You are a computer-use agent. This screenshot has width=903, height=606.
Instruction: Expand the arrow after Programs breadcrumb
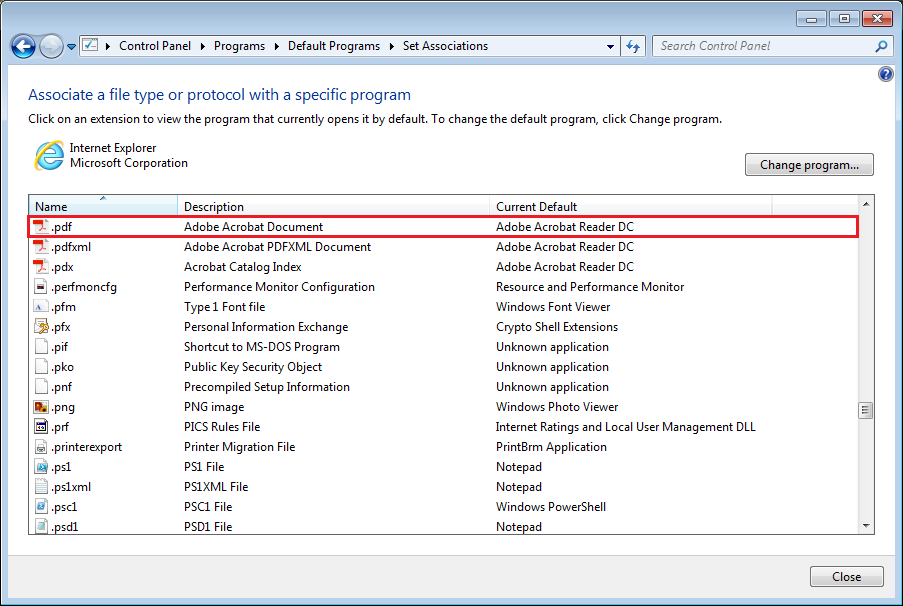pyautogui.click(x=276, y=46)
